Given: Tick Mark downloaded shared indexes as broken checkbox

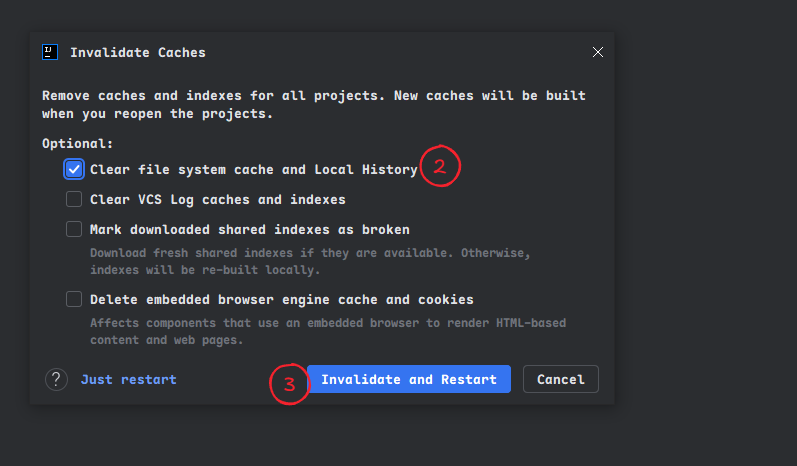Looking at the screenshot, I should point(74,229).
